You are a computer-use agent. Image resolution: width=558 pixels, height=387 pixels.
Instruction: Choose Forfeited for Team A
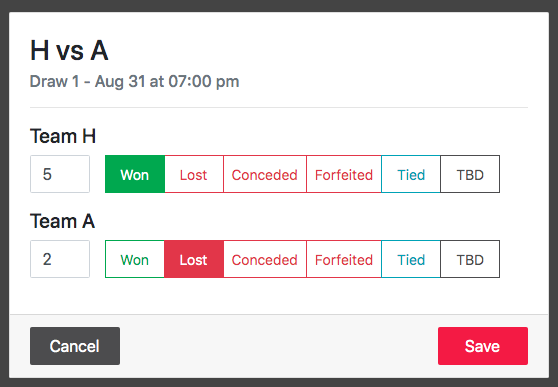pyautogui.click(x=344, y=259)
